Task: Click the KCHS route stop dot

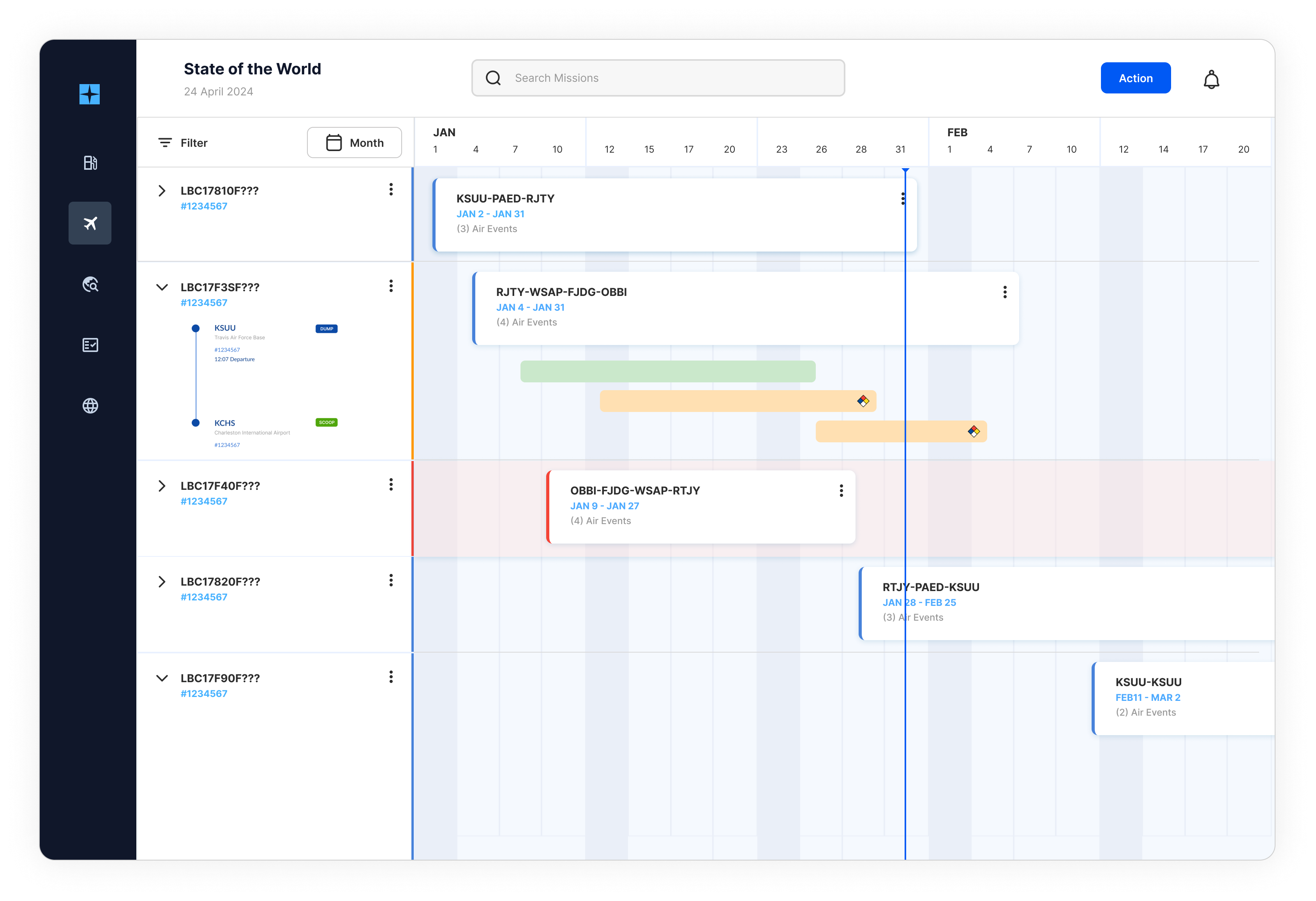Action: click(x=195, y=423)
